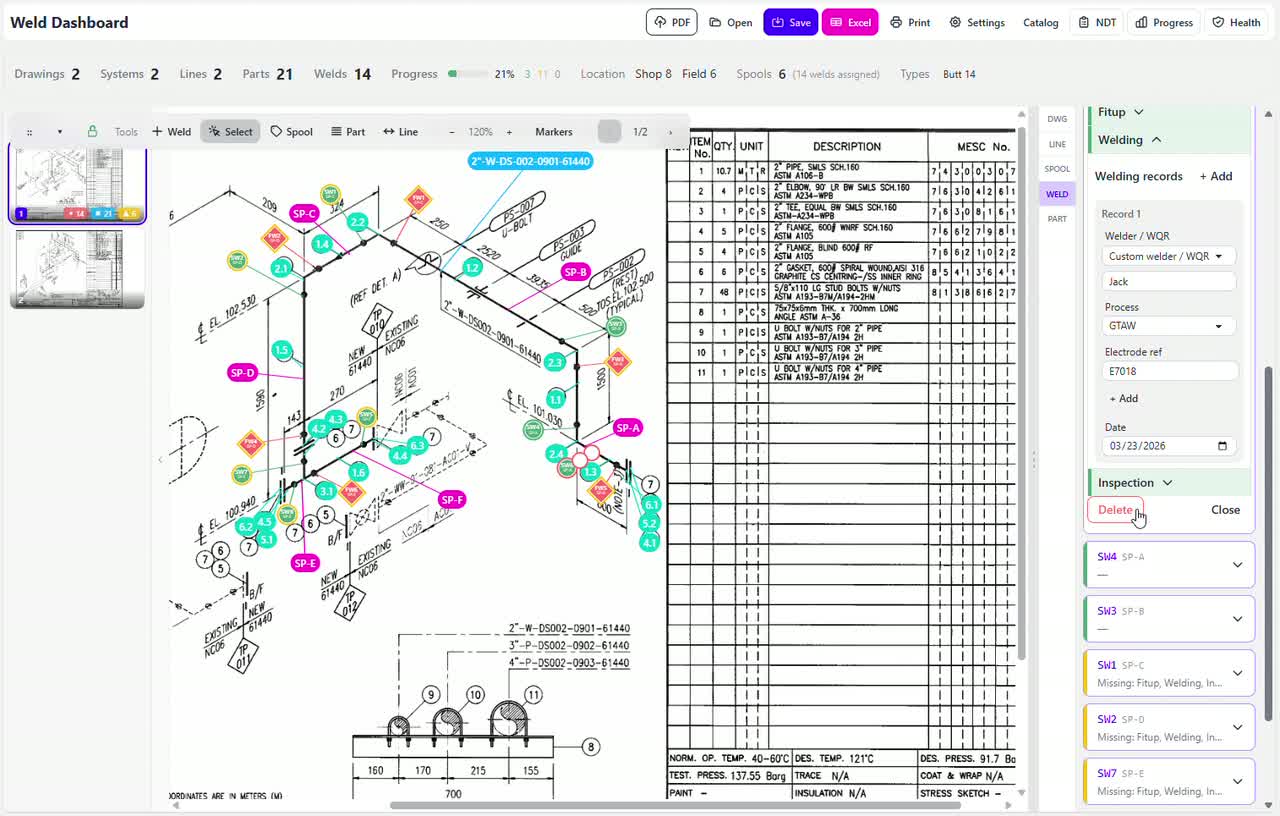This screenshot has width=1280, height=816.
Task: Click the SP-F spool tag
Action: click(x=452, y=500)
